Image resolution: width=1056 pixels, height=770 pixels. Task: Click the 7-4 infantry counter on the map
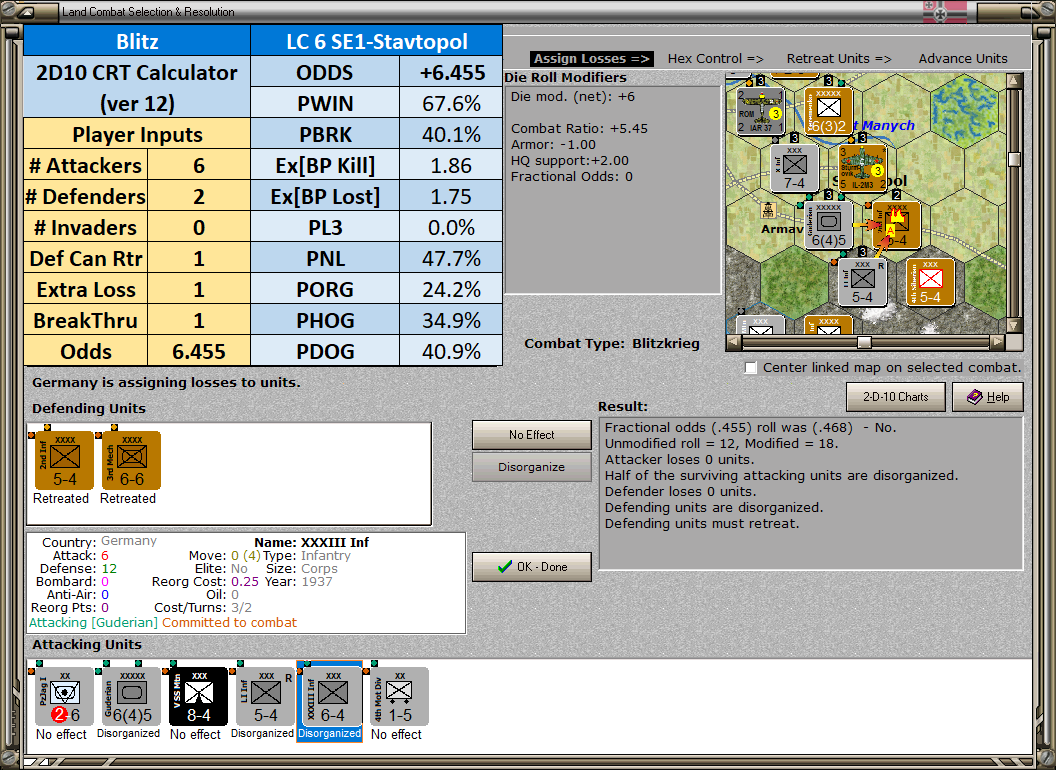pos(795,168)
